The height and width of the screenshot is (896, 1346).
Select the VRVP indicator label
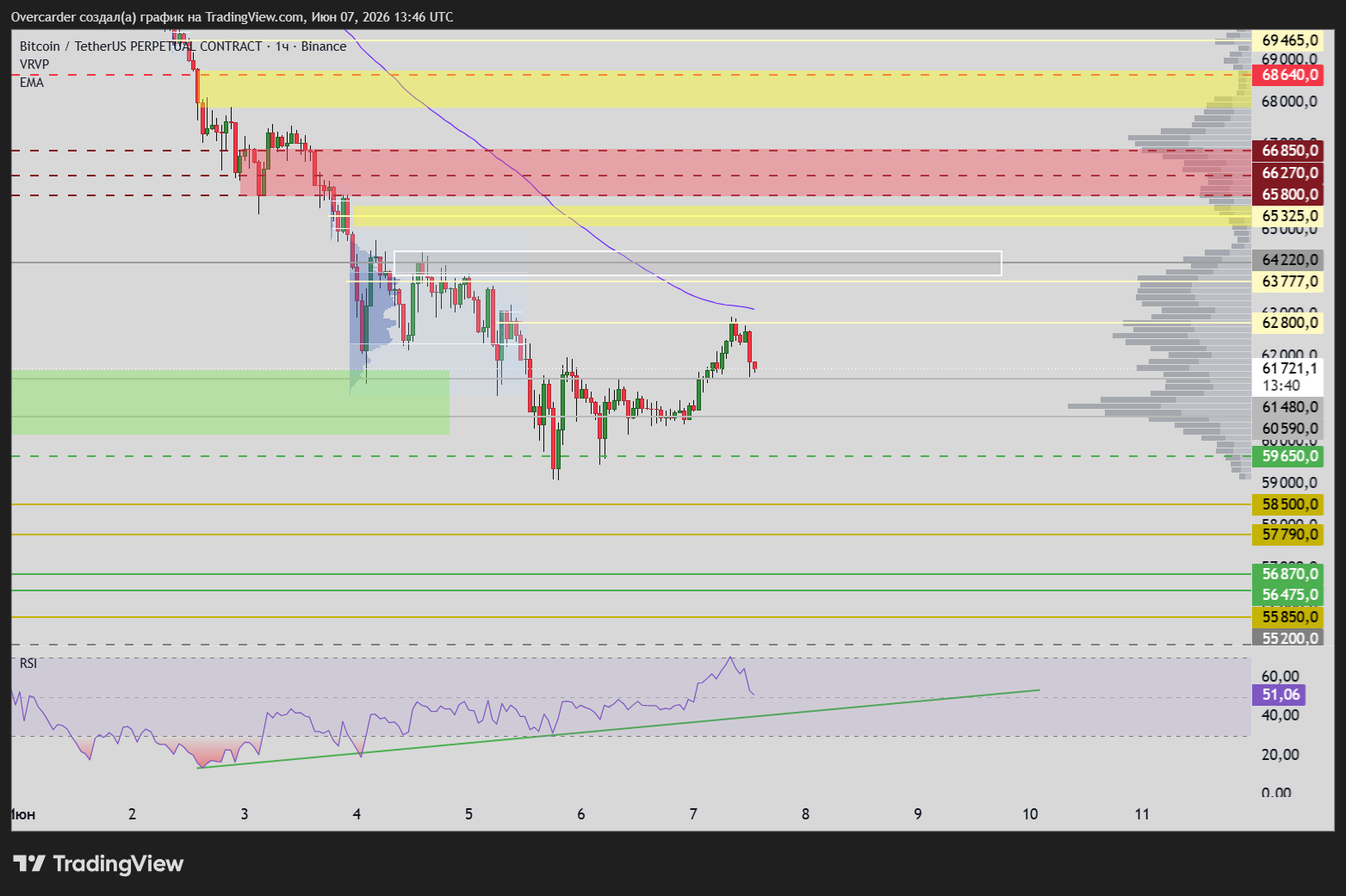click(34, 65)
